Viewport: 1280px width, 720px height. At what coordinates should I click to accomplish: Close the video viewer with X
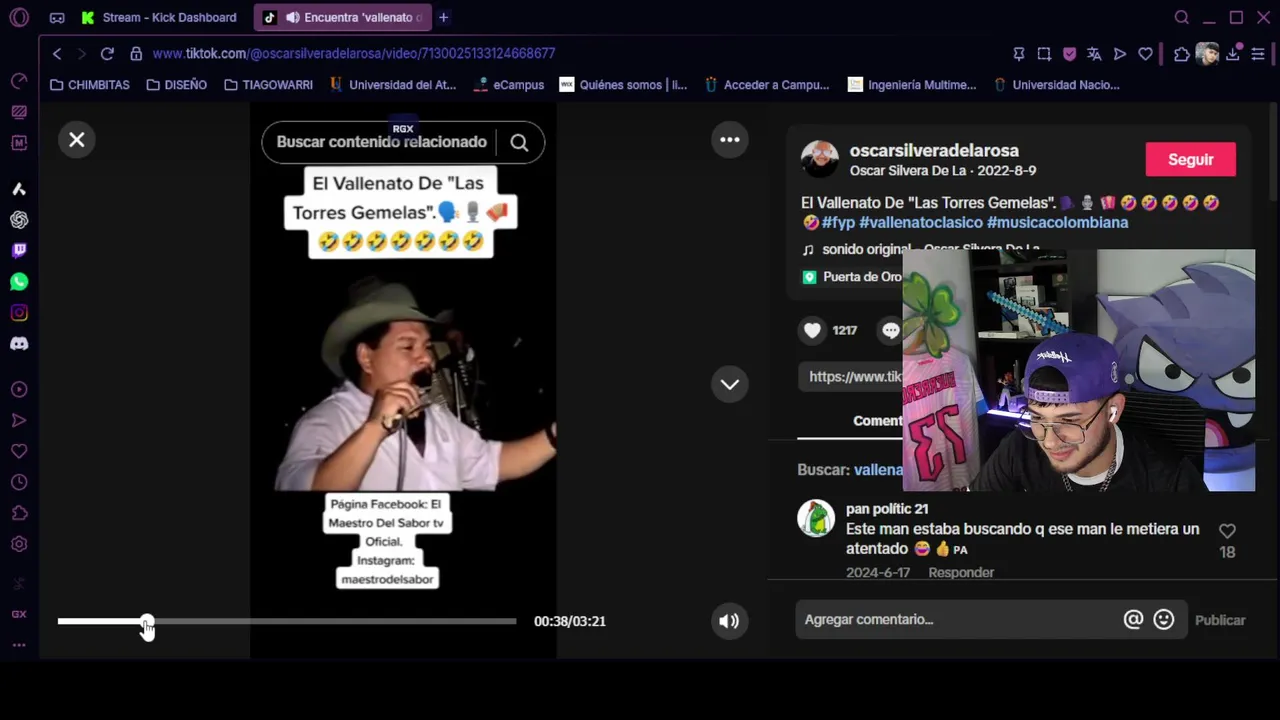pos(77,140)
